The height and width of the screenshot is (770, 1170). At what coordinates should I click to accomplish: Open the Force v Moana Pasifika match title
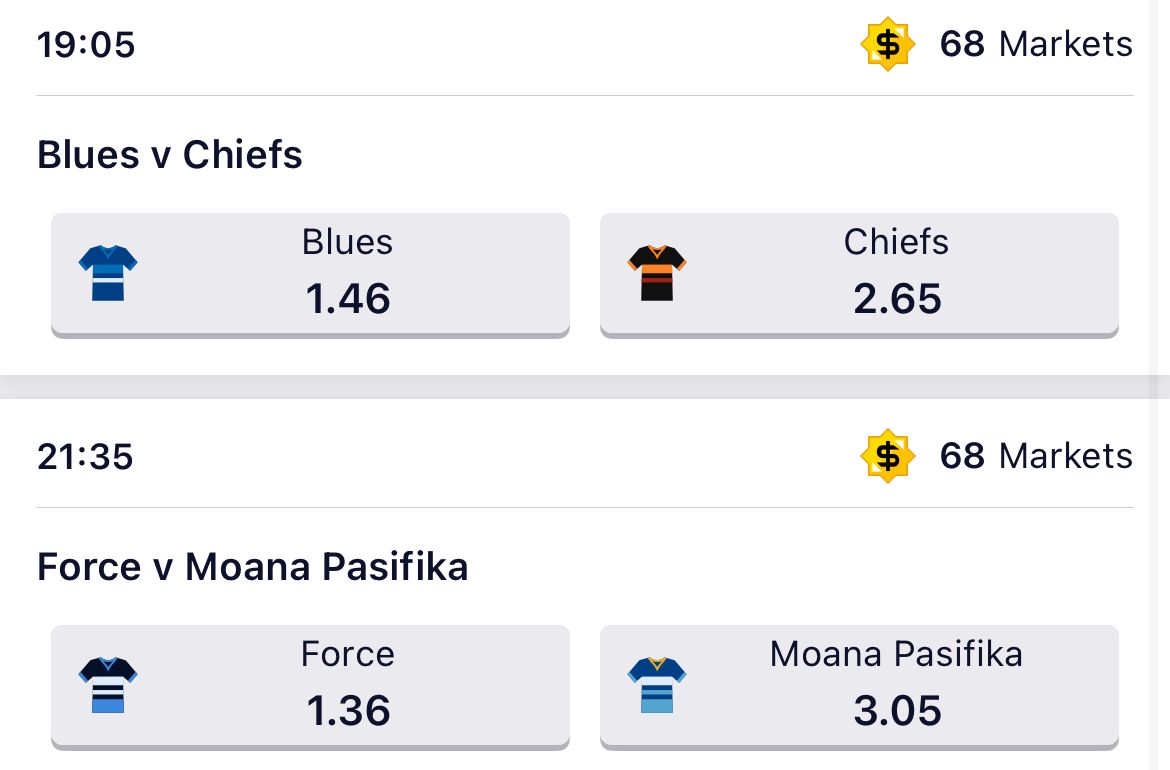[252, 567]
